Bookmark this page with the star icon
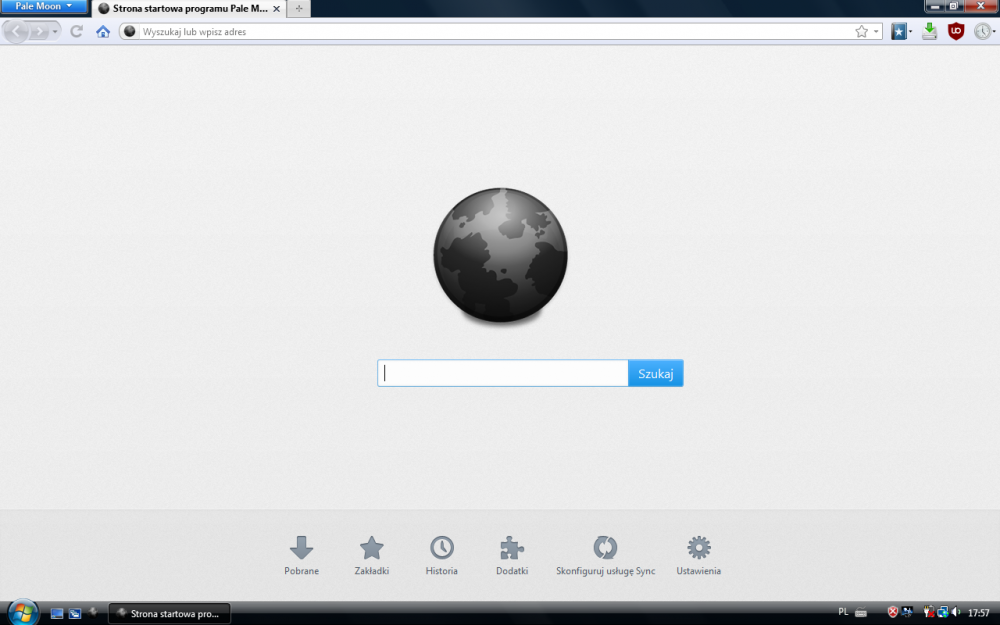 [x=861, y=31]
